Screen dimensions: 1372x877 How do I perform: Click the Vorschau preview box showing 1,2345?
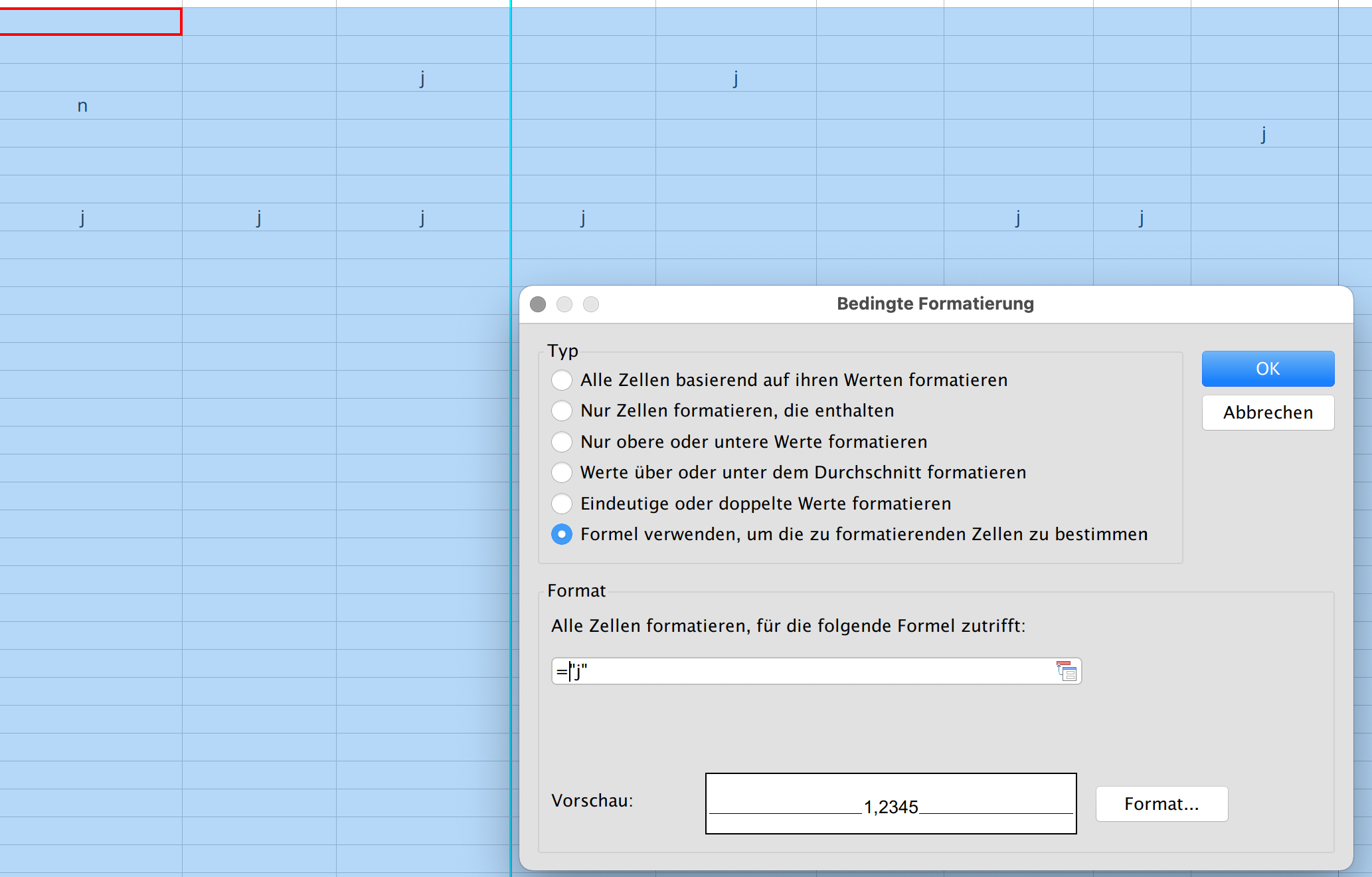891,803
